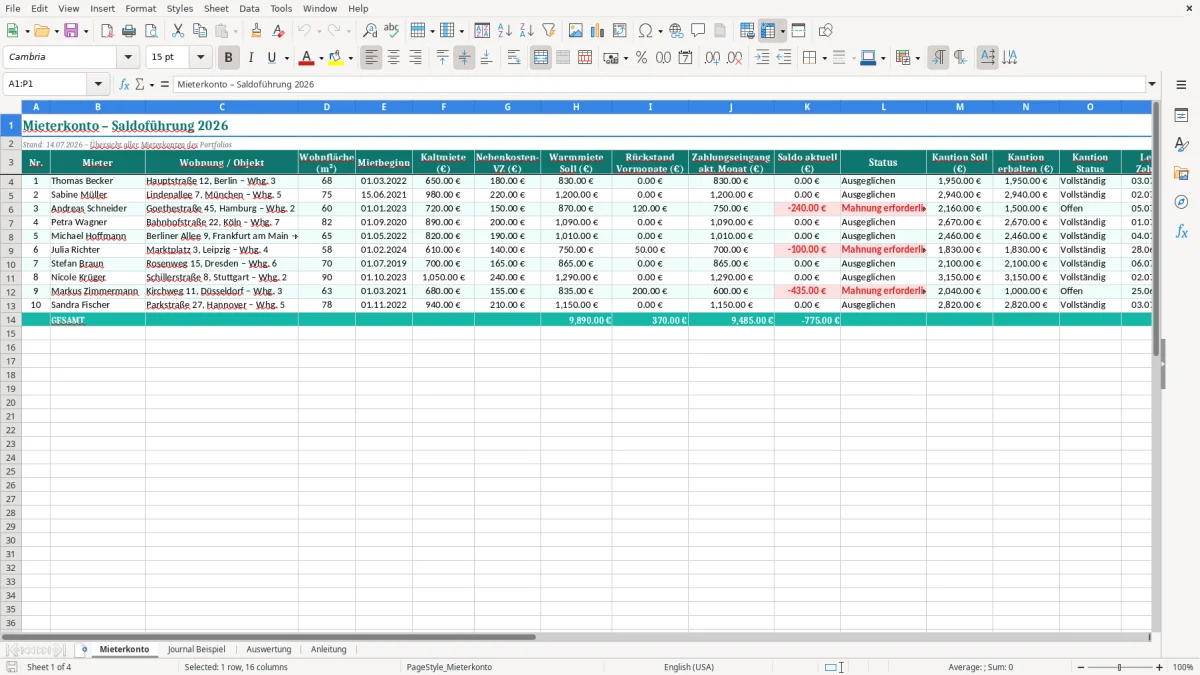Insert a hyperlink
The height and width of the screenshot is (675, 1200).
[676, 31]
